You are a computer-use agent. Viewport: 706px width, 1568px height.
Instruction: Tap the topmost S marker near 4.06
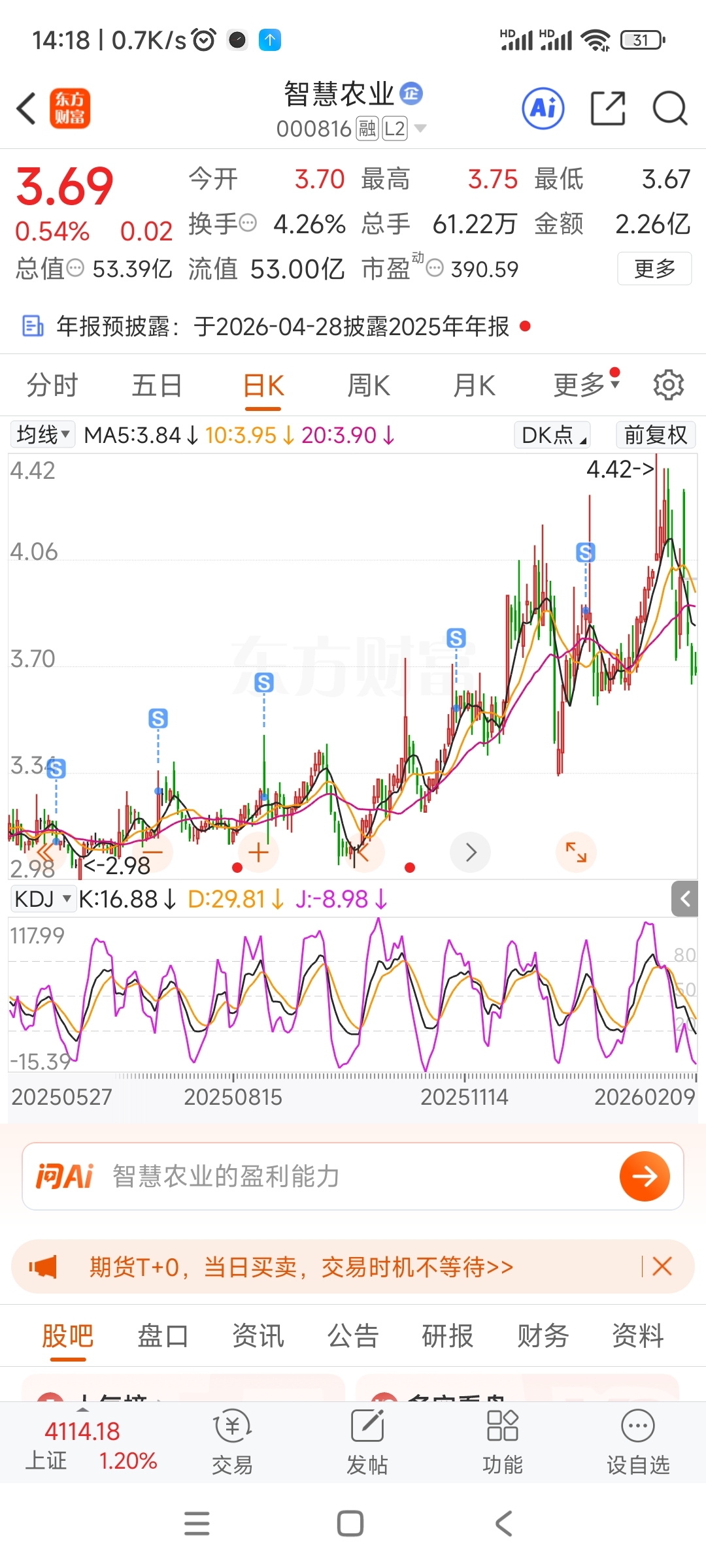click(x=586, y=553)
